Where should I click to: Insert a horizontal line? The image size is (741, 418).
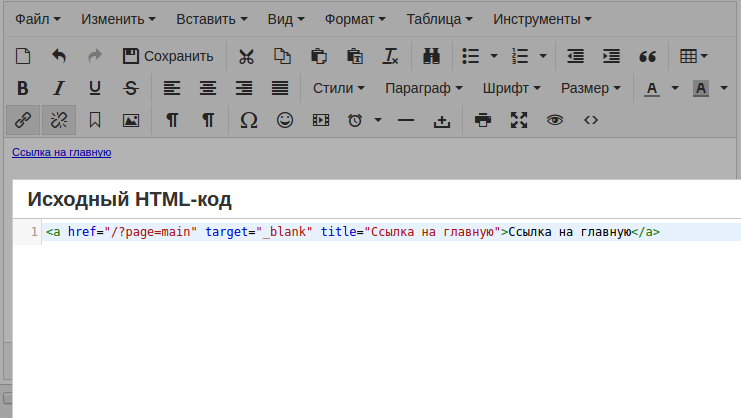coord(405,120)
